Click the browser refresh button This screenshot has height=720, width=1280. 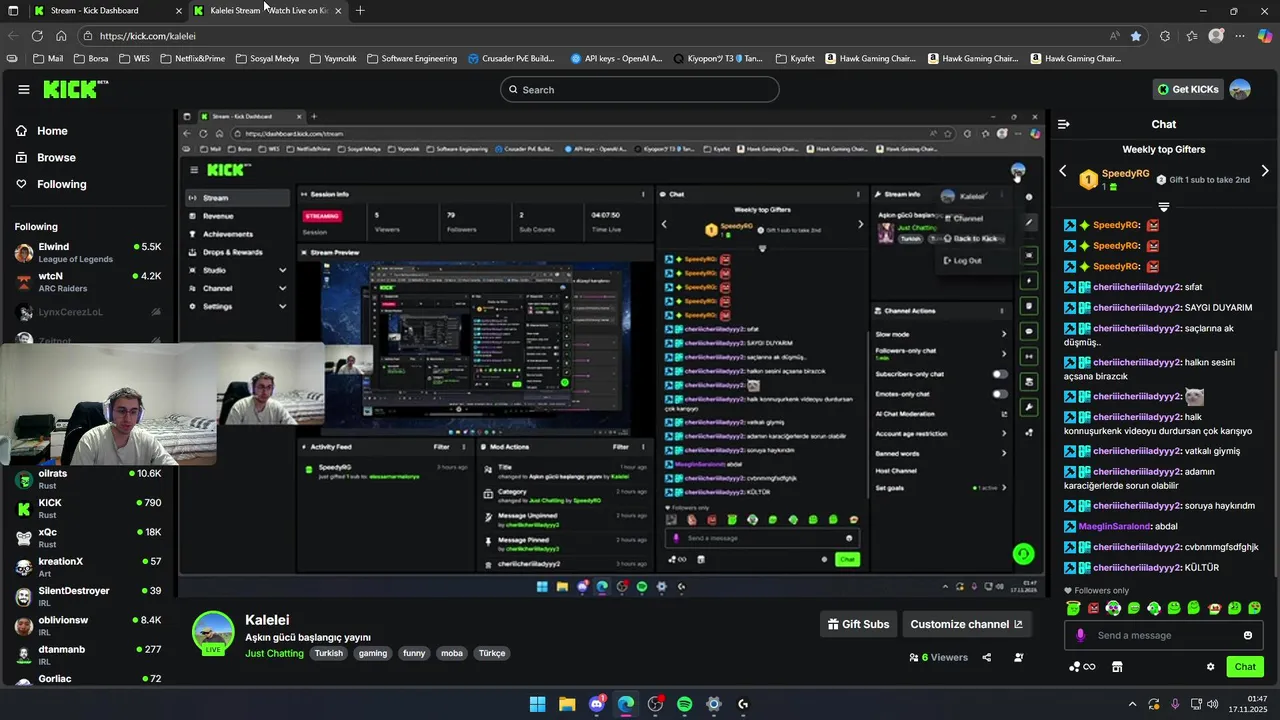[x=37, y=36]
